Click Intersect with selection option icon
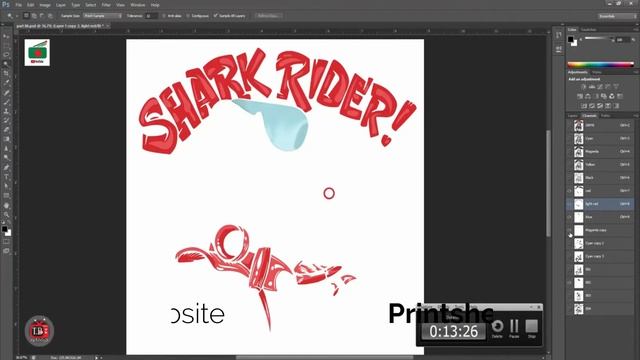Viewport: 640px width, 360px height. point(50,16)
